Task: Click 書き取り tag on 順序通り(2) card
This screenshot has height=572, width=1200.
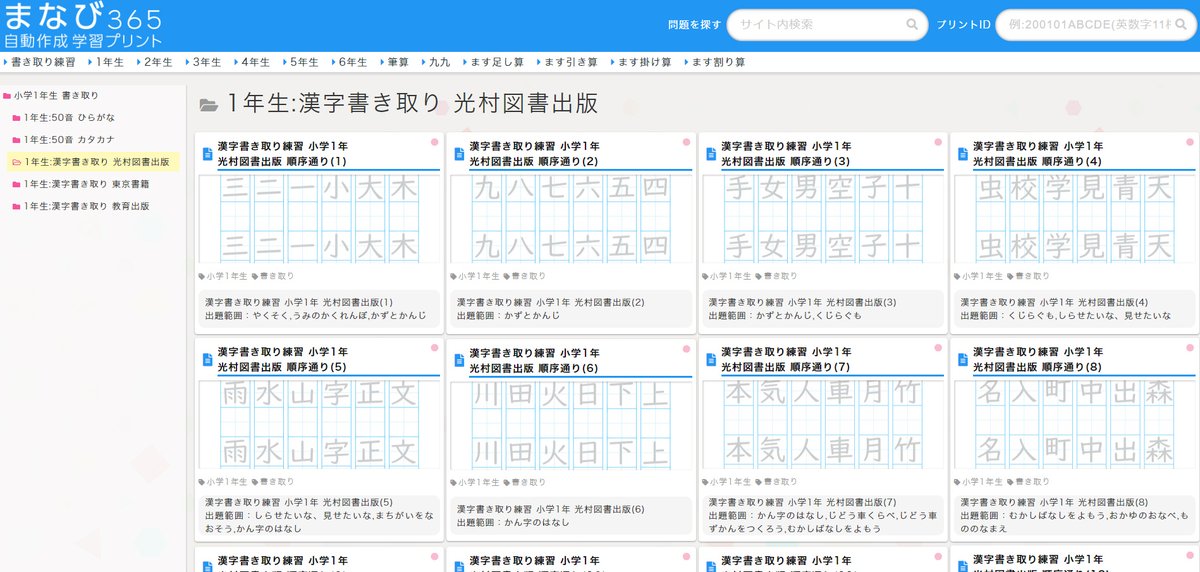Action: tap(524, 276)
